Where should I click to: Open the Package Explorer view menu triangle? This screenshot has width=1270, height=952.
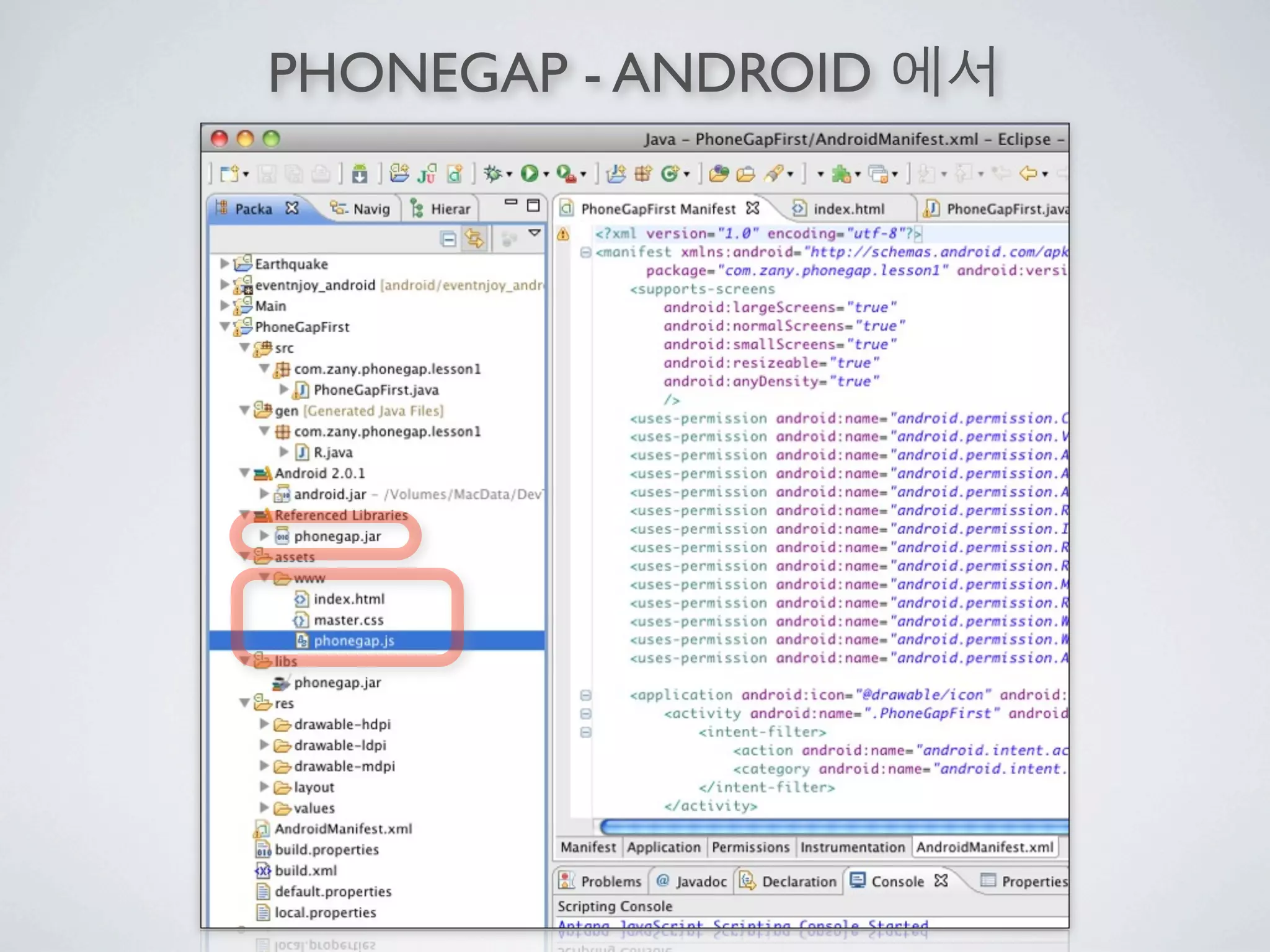(x=535, y=233)
